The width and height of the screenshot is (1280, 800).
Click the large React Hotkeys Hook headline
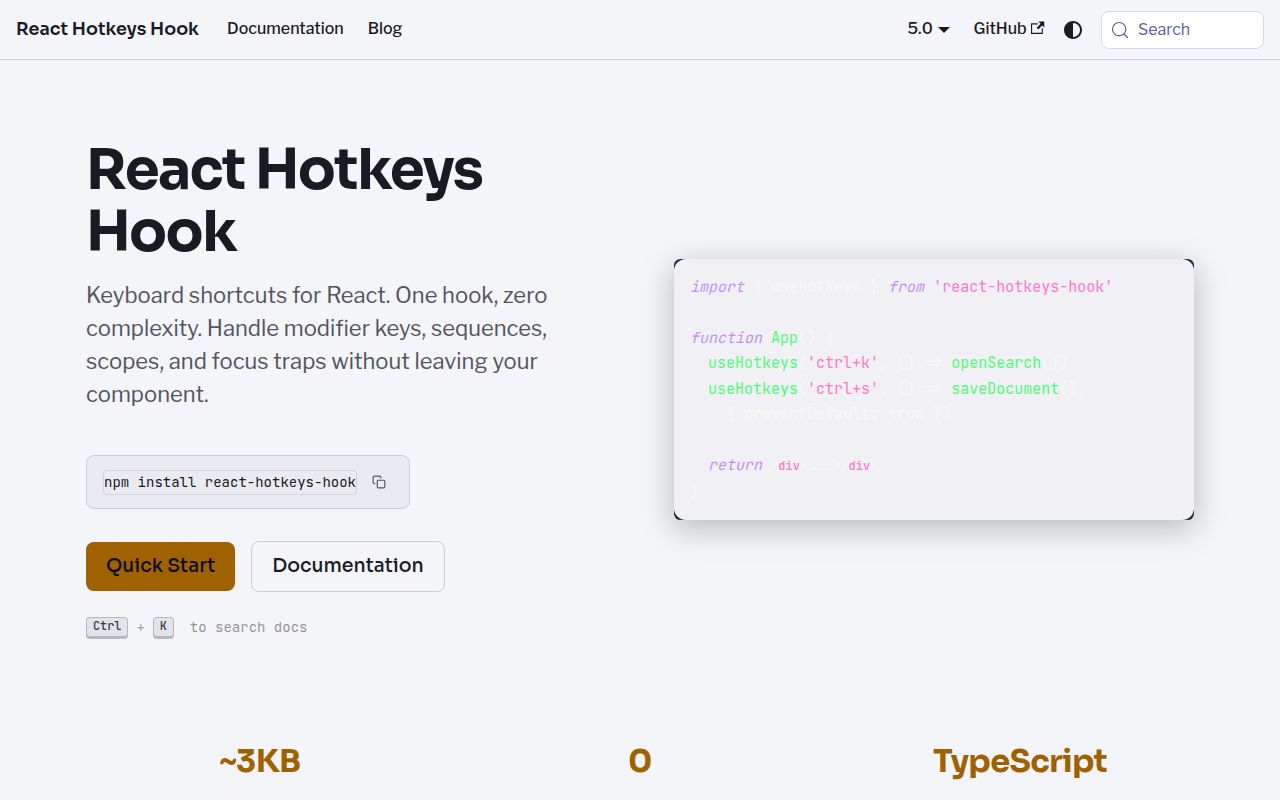[x=285, y=200]
